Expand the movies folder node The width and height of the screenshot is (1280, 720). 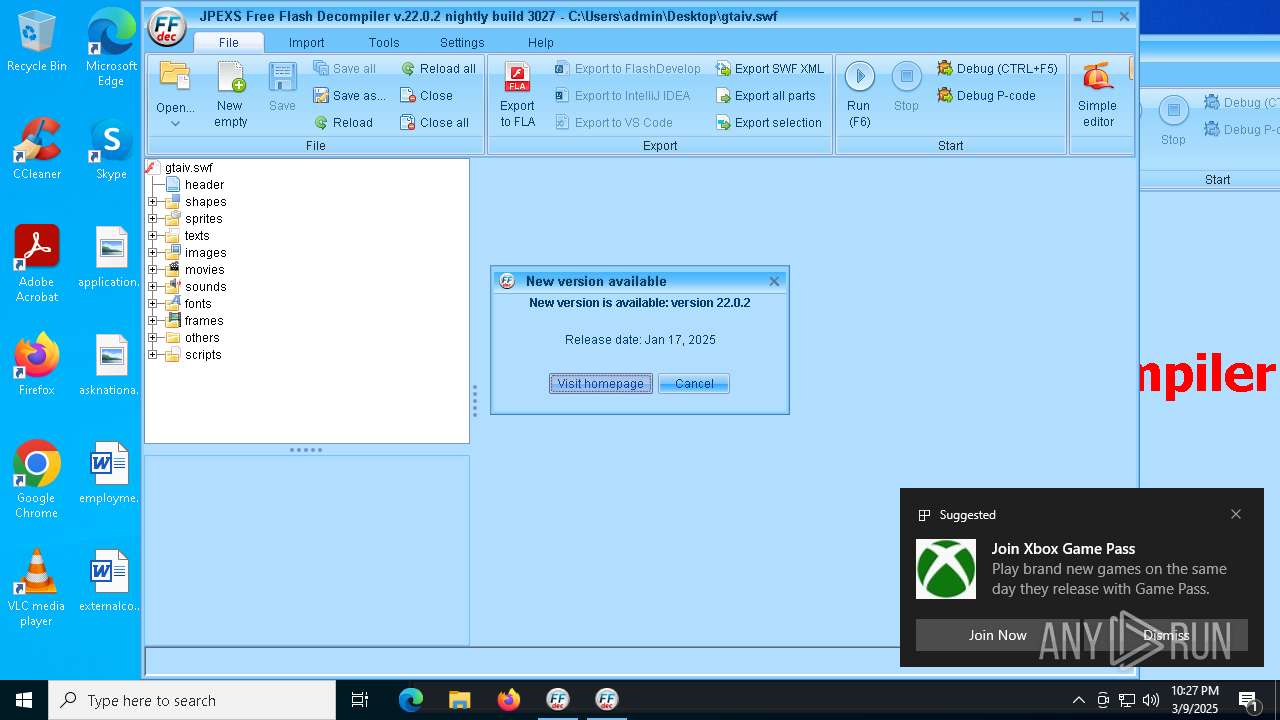[153, 270]
